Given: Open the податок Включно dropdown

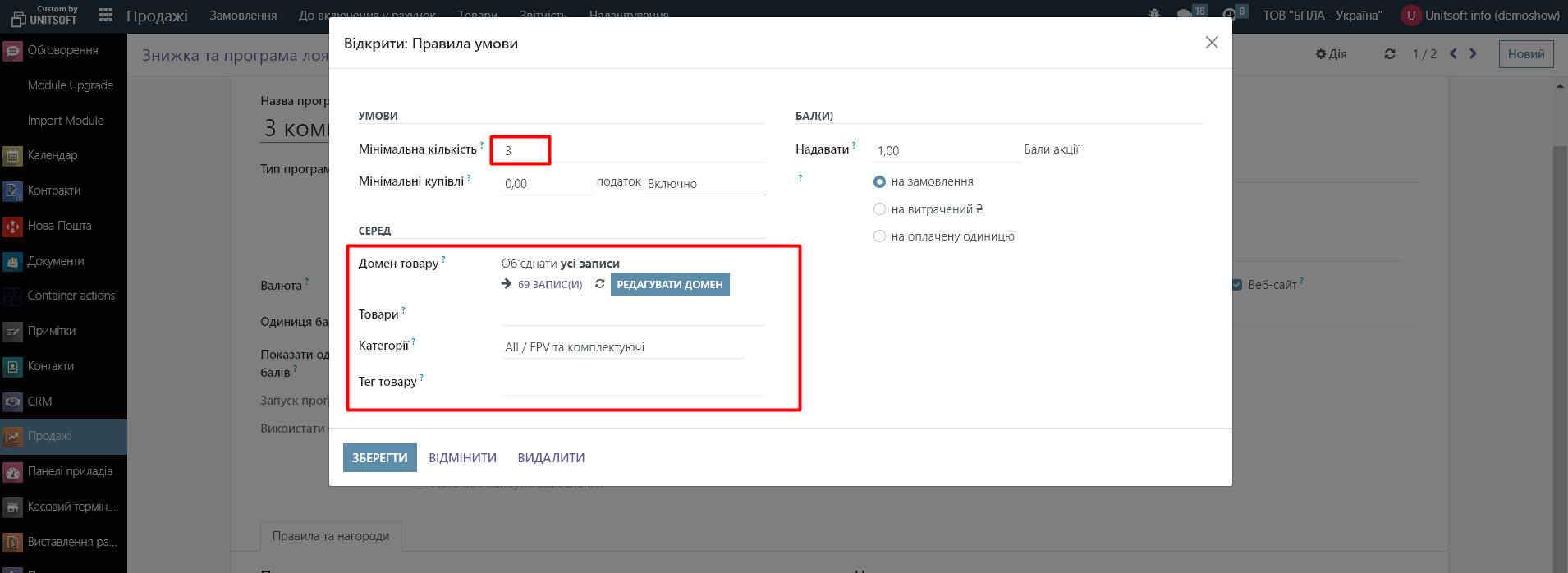Looking at the screenshot, I should pyautogui.click(x=704, y=184).
